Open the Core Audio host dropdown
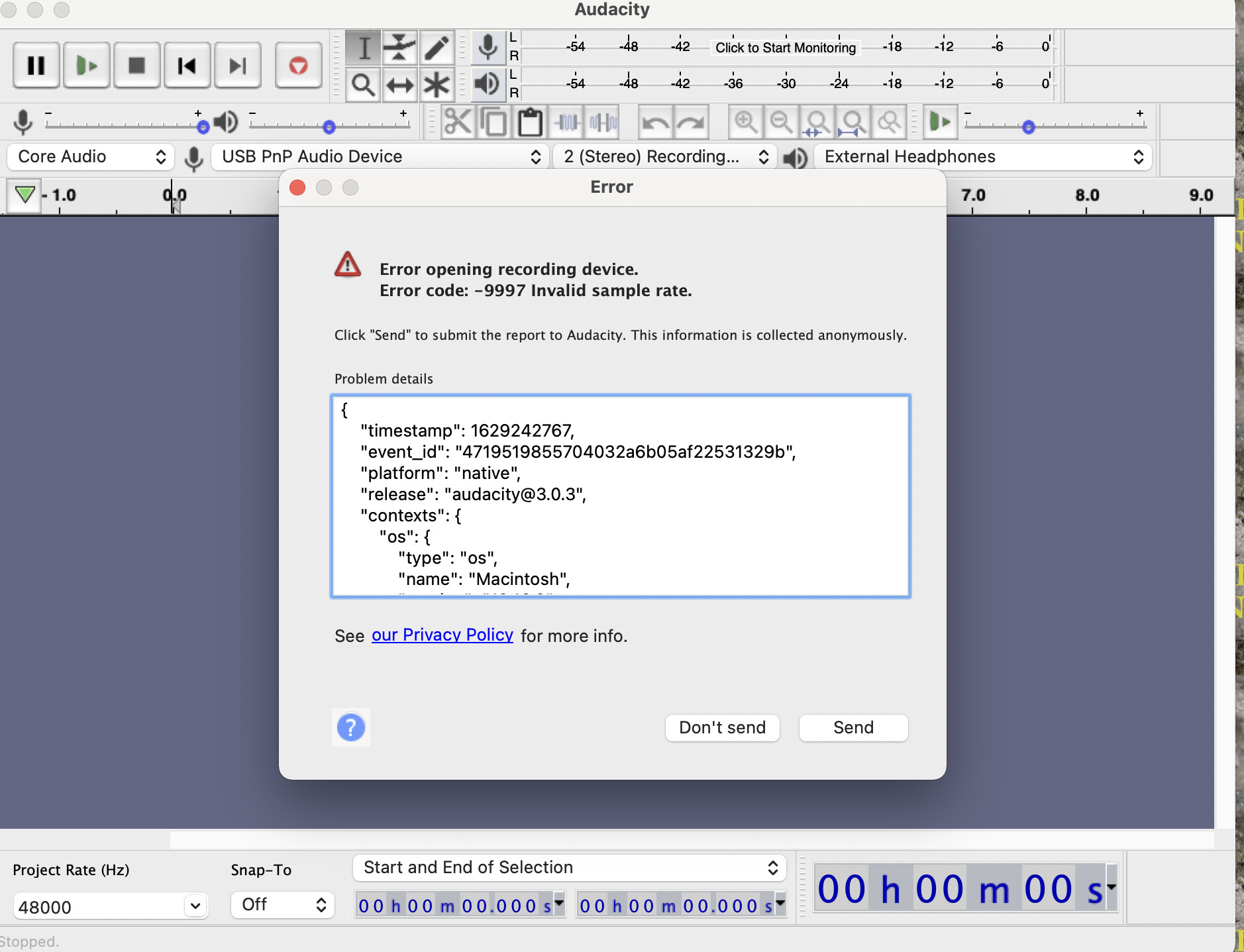The height and width of the screenshot is (952, 1244). [x=91, y=157]
